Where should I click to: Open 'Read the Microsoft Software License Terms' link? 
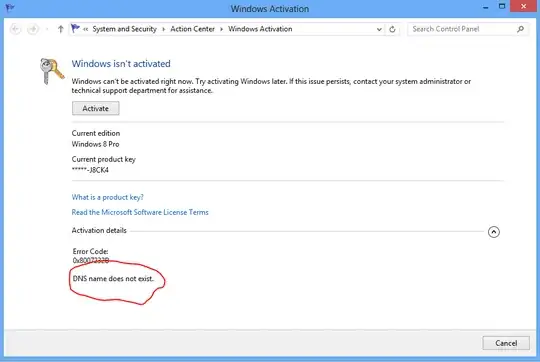[x=140, y=212]
